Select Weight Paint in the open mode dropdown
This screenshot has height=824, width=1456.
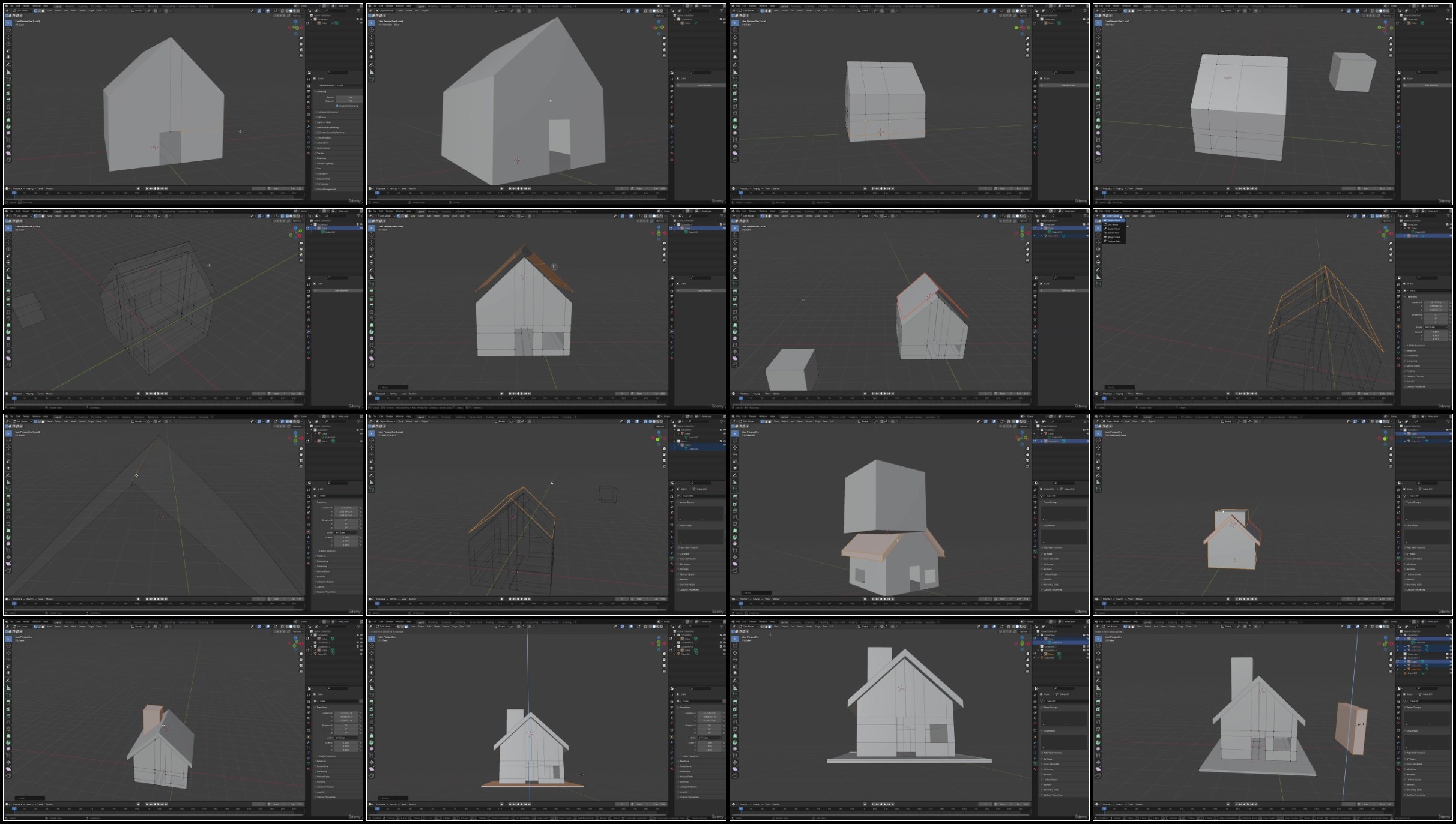tap(1114, 237)
